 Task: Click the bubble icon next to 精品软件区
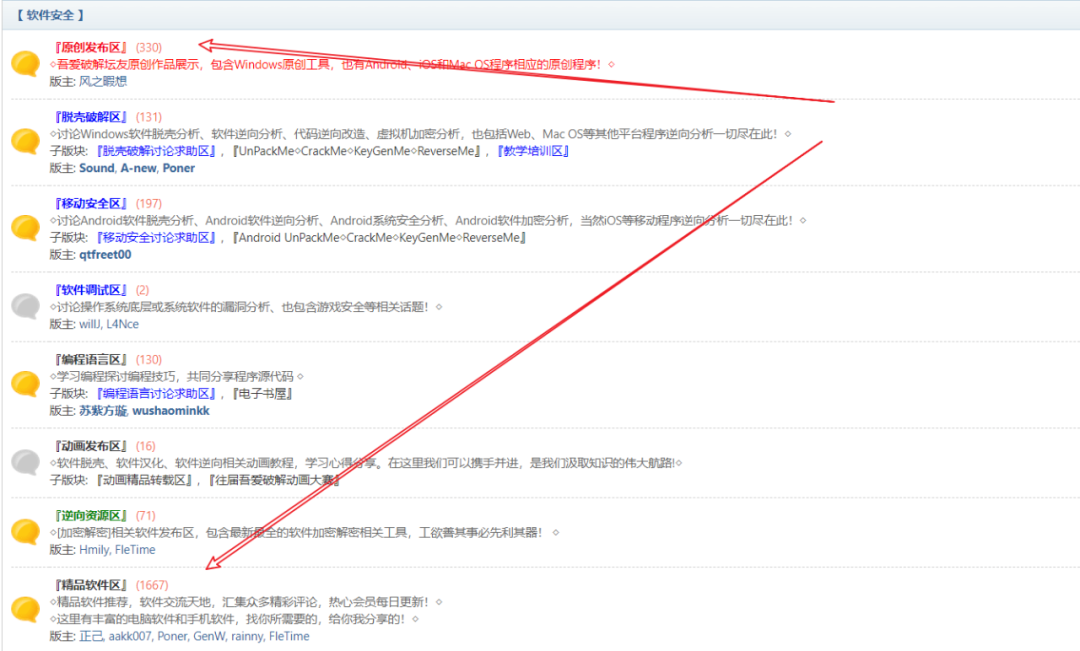(25, 609)
